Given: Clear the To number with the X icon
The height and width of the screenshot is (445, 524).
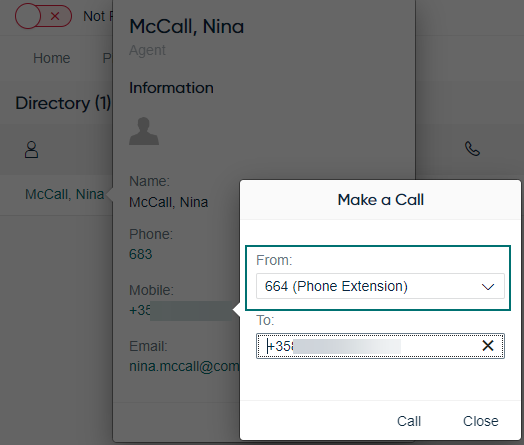Looking at the screenshot, I should pyautogui.click(x=488, y=345).
